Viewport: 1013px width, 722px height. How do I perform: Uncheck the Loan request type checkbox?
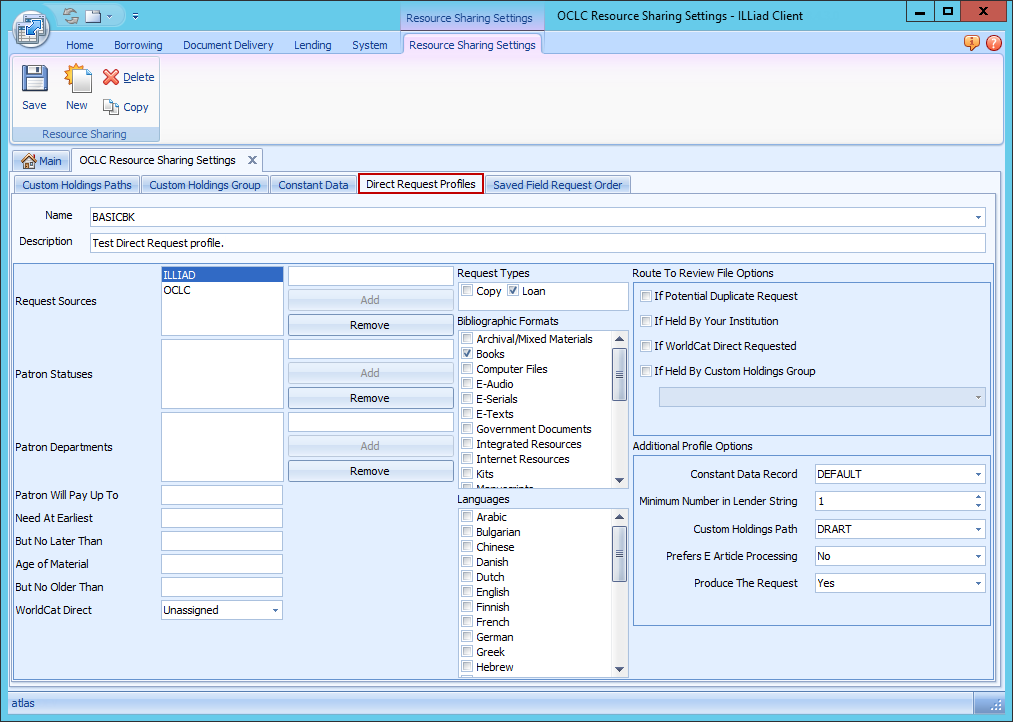point(513,291)
